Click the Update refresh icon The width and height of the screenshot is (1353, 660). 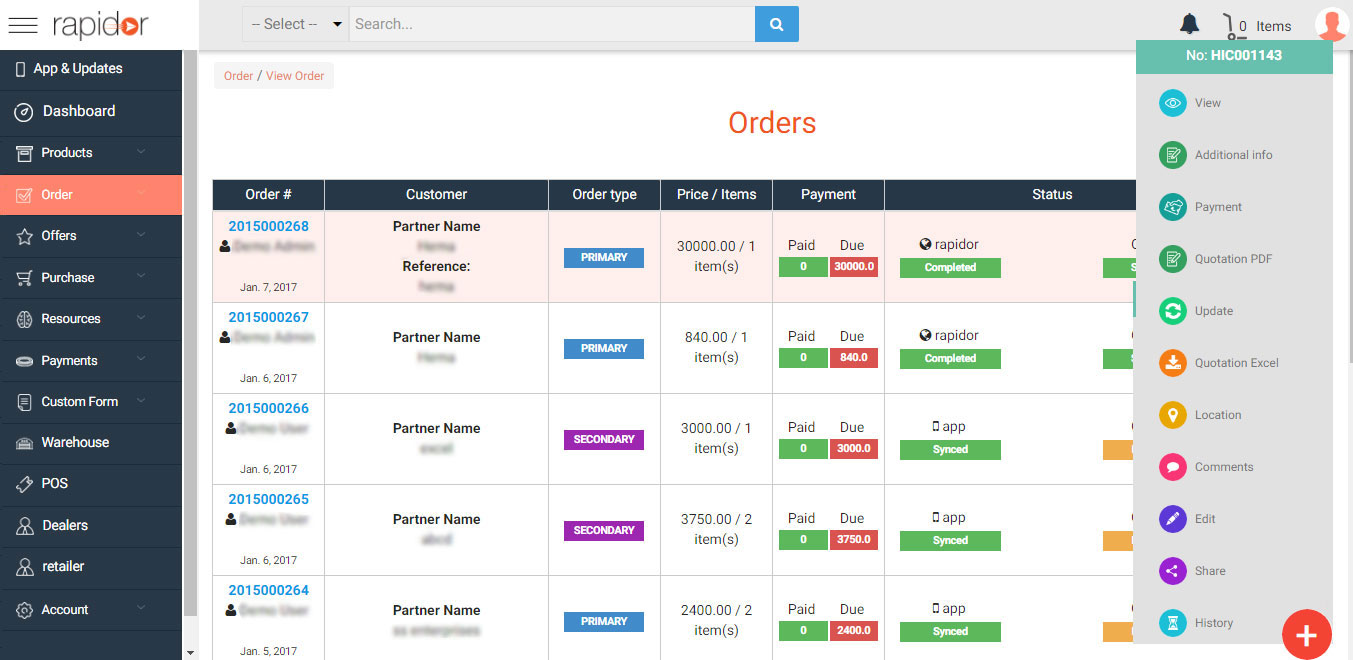(x=1172, y=311)
